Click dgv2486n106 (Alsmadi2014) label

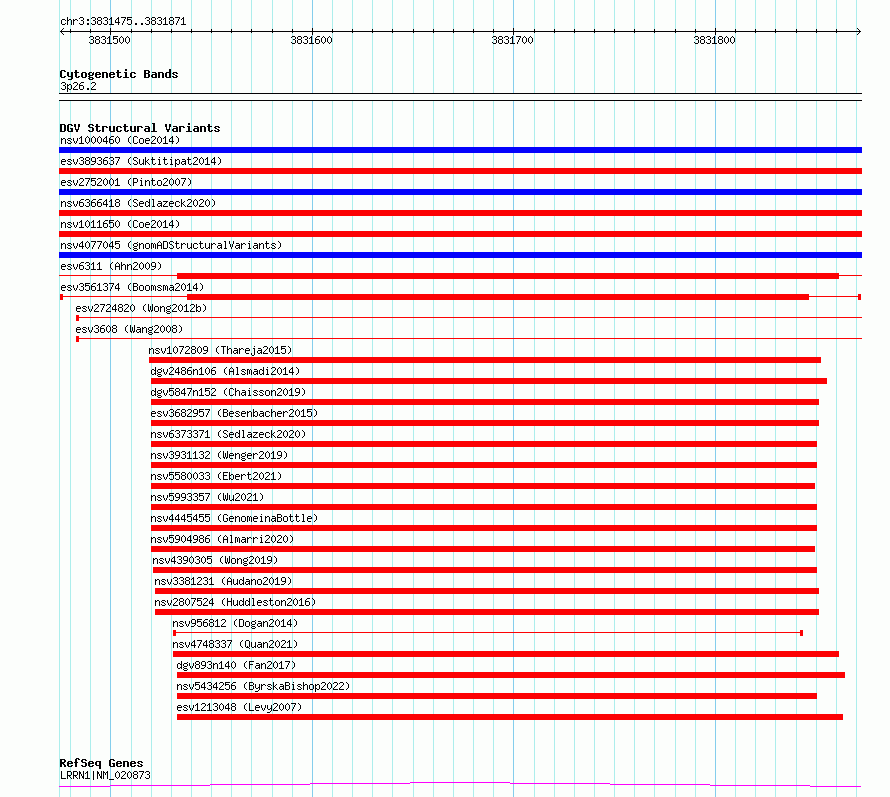click(x=225, y=371)
